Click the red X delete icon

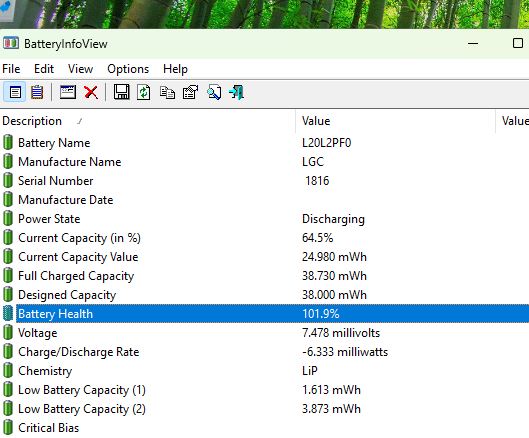pos(91,92)
